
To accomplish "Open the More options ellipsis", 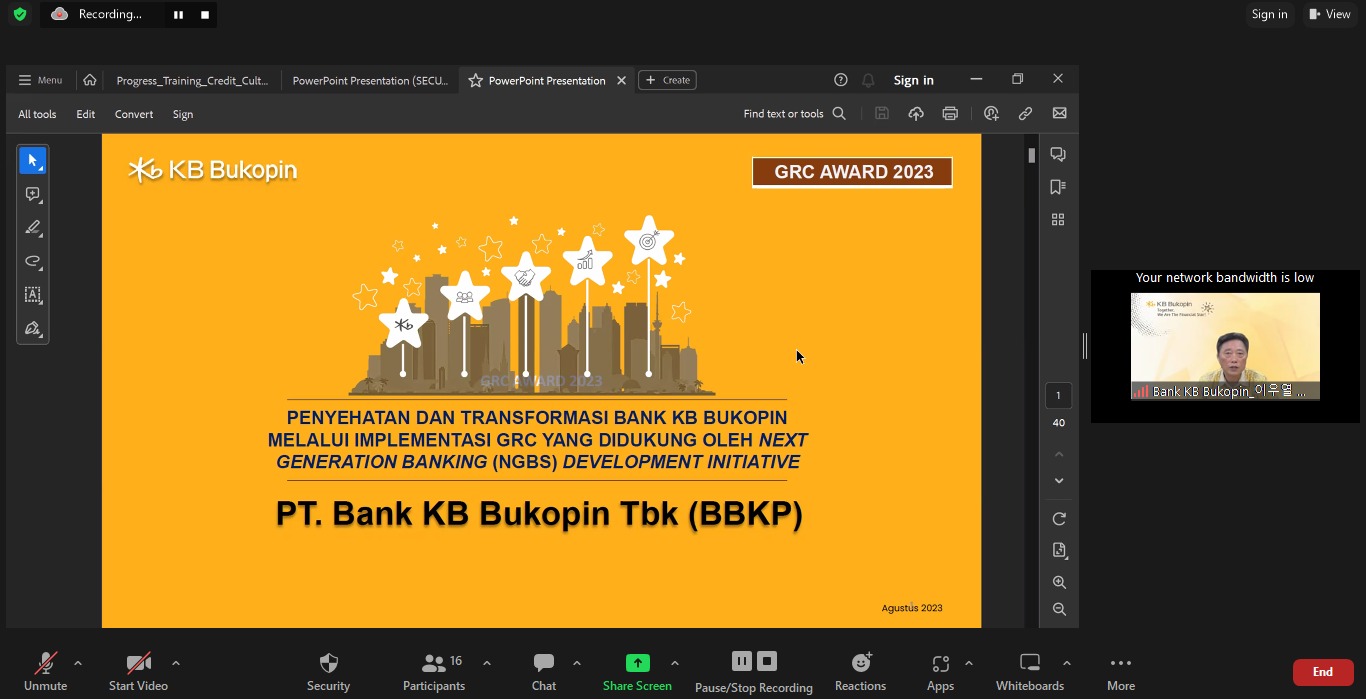I will pyautogui.click(x=1121, y=671).
